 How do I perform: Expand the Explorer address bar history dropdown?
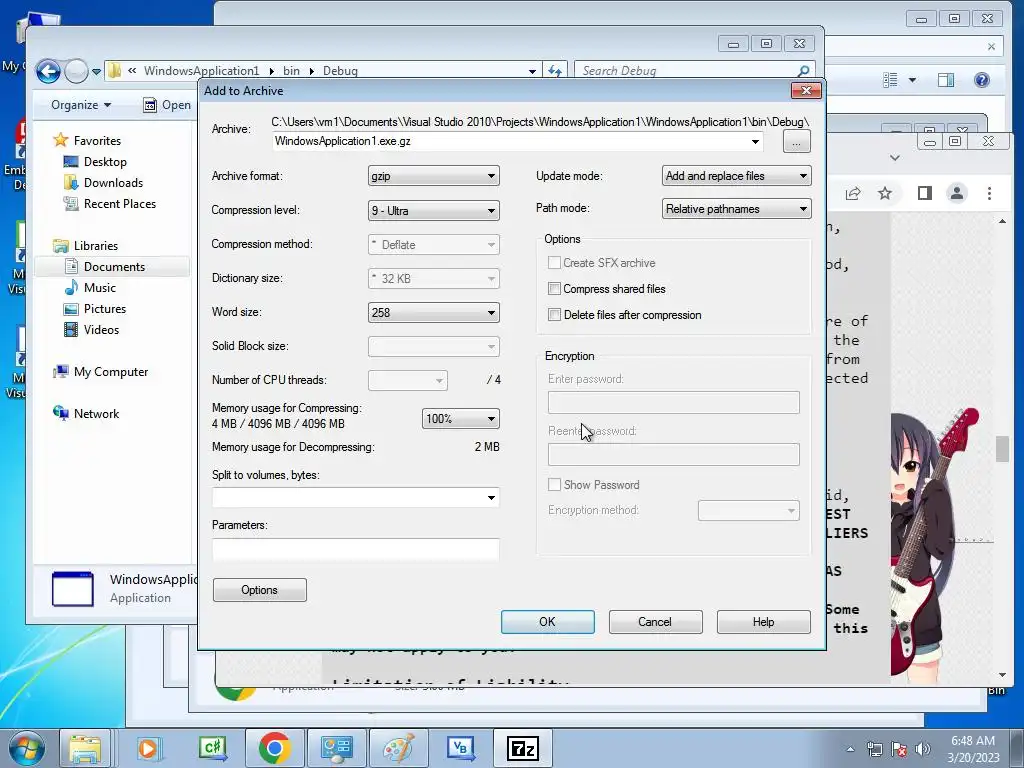tap(532, 71)
